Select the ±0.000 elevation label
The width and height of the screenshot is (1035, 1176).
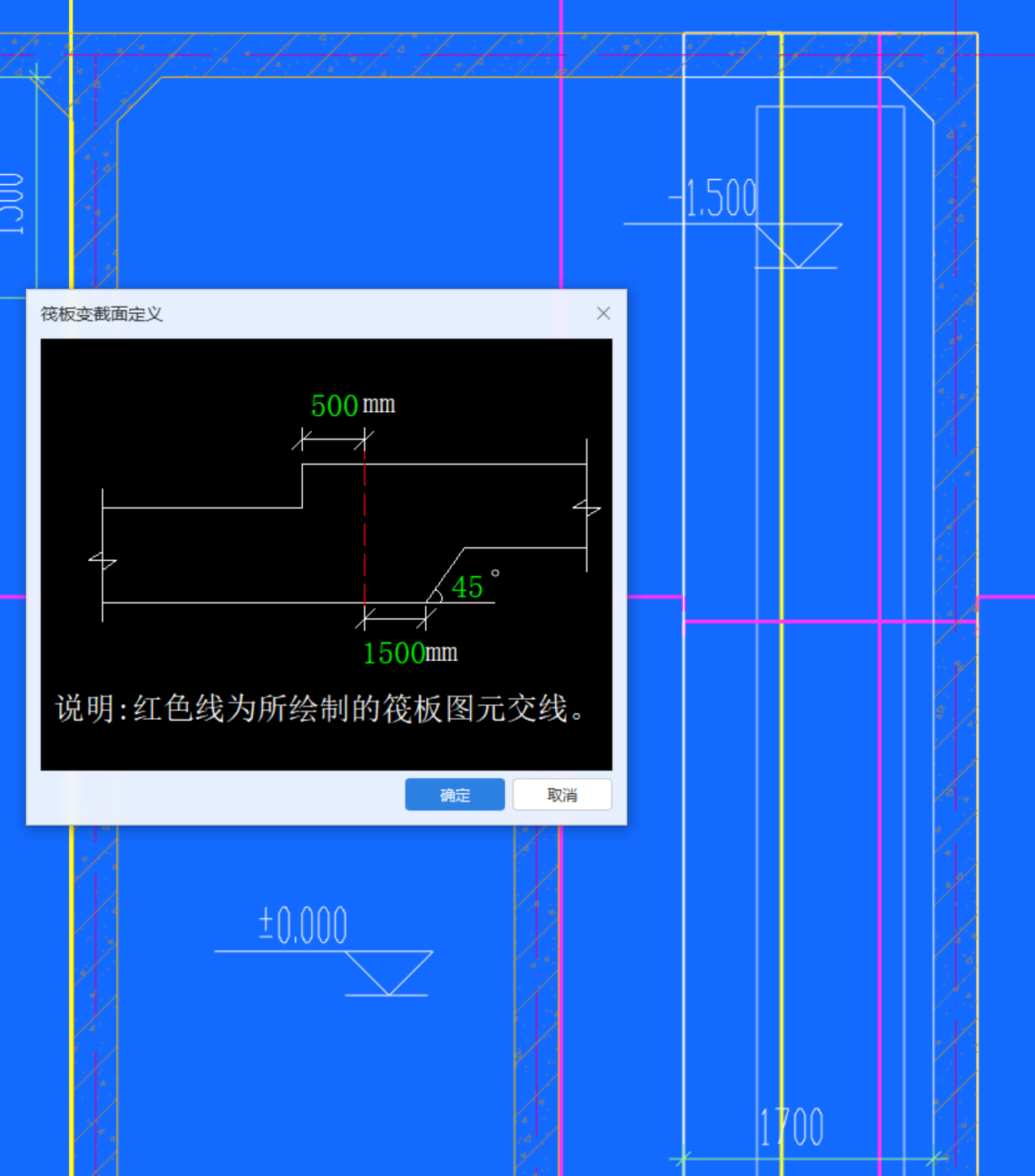tap(303, 925)
